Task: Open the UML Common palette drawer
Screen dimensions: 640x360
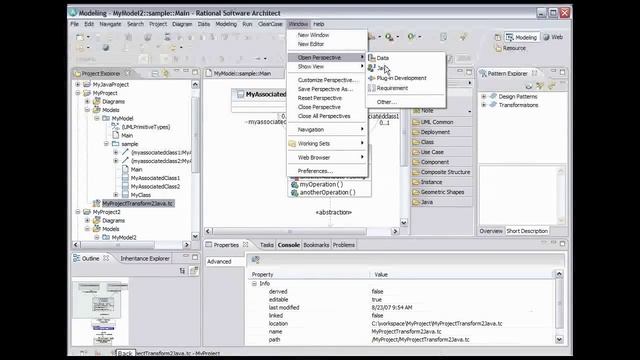Action: (442, 122)
